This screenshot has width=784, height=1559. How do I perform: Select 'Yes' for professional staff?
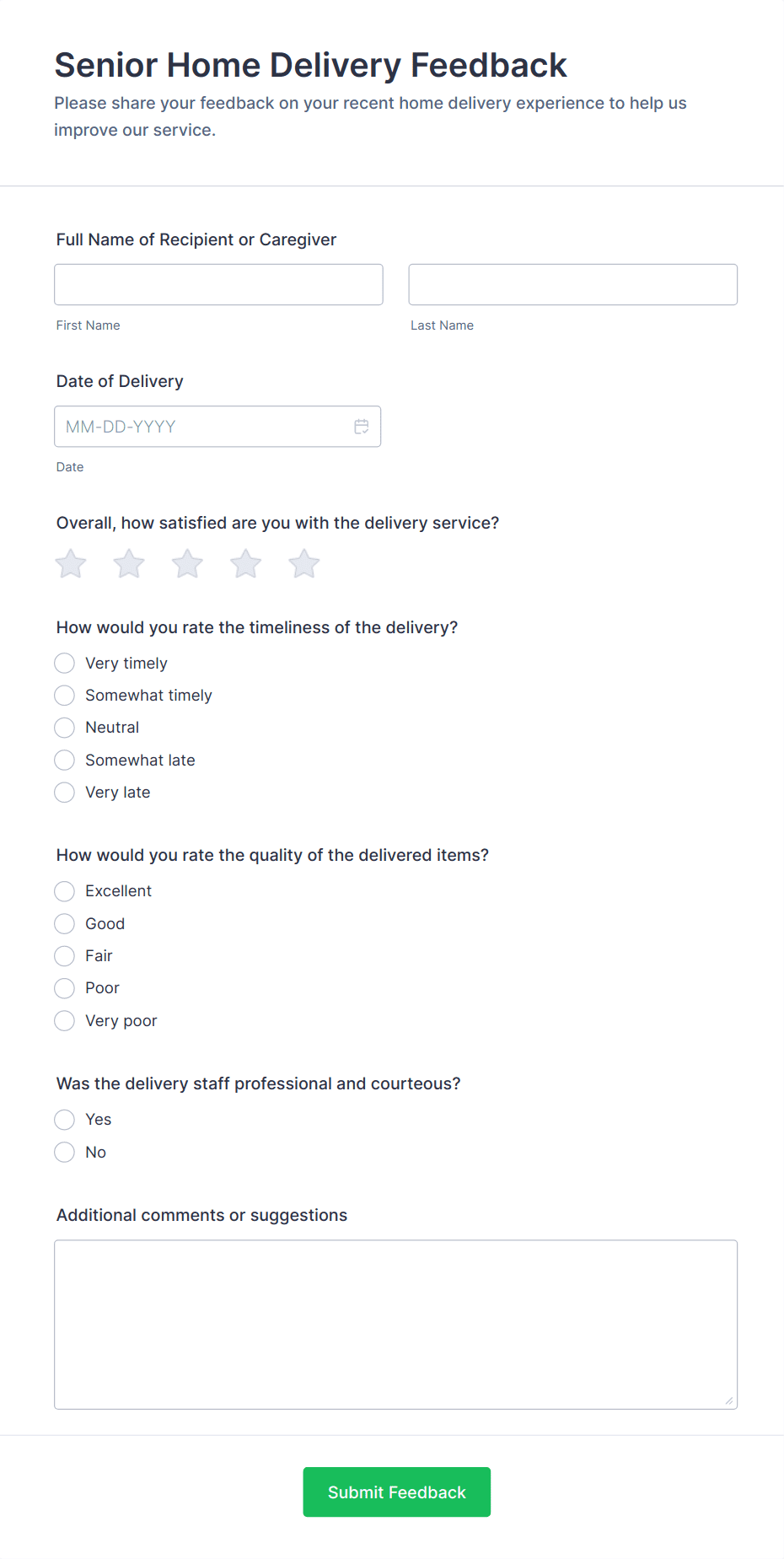[65, 1120]
